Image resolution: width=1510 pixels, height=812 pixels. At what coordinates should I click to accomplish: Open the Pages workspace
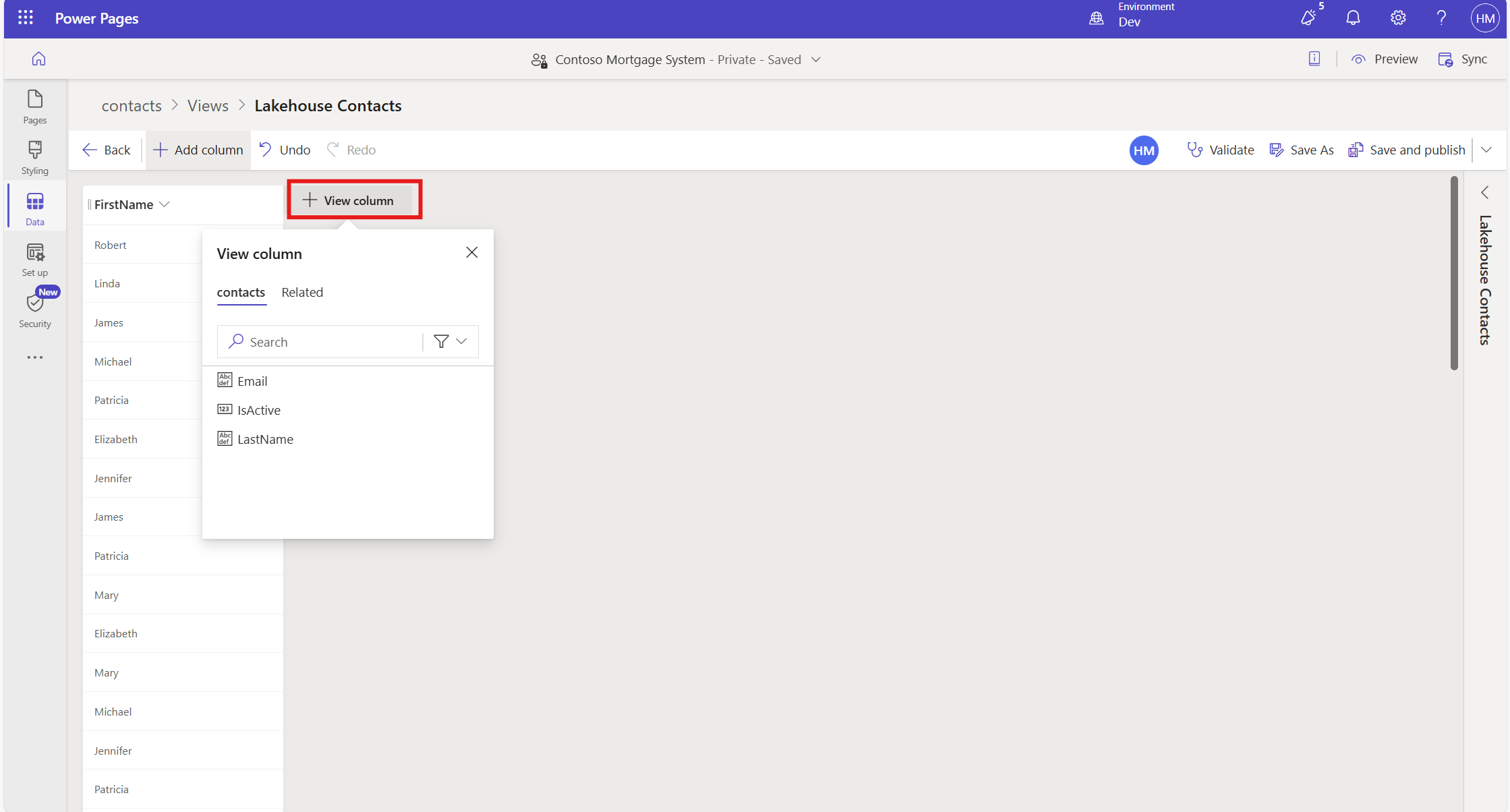pyautogui.click(x=35, y=107)
